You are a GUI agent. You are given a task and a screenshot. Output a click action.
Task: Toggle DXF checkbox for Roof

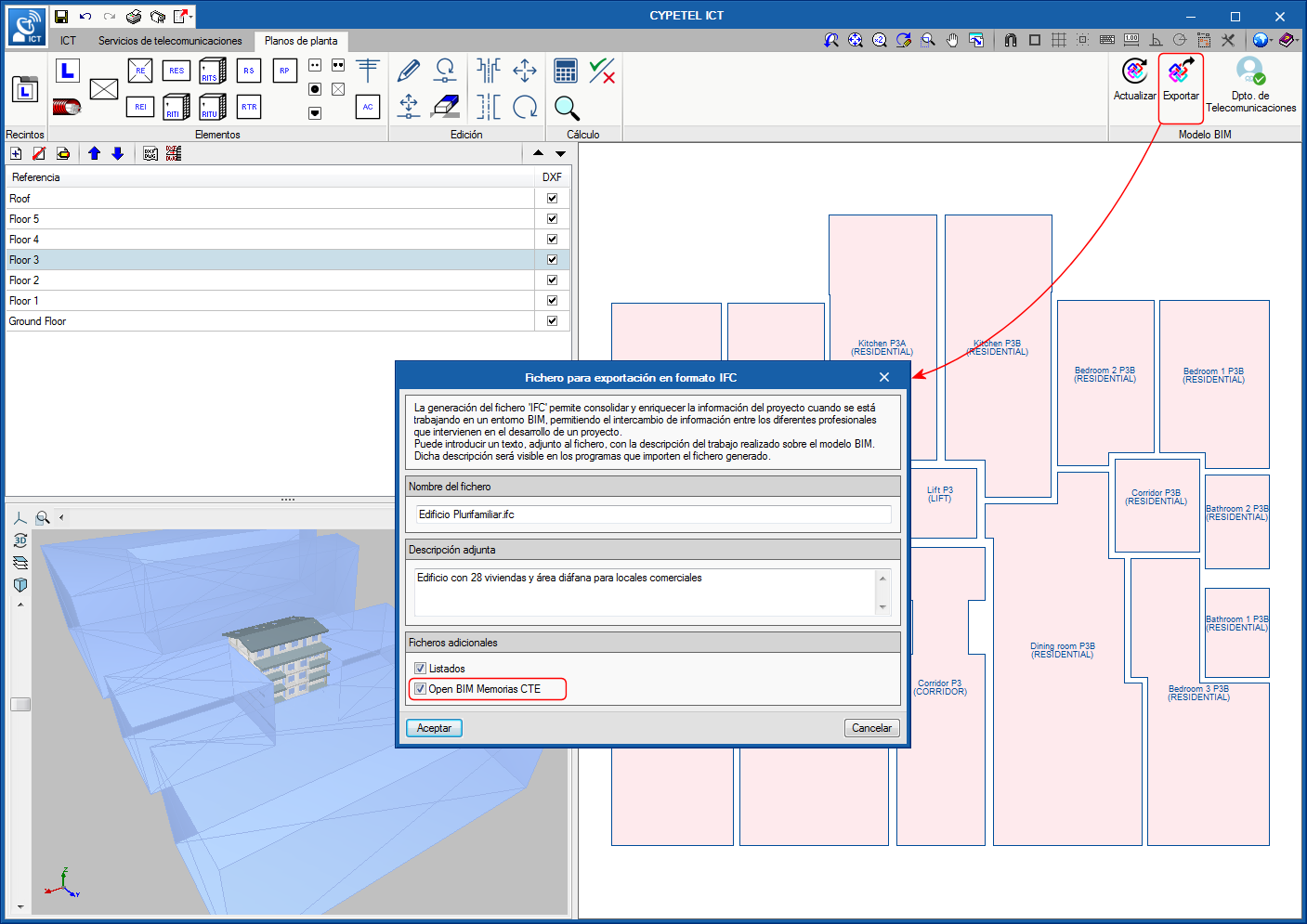(x=553, y=199)
